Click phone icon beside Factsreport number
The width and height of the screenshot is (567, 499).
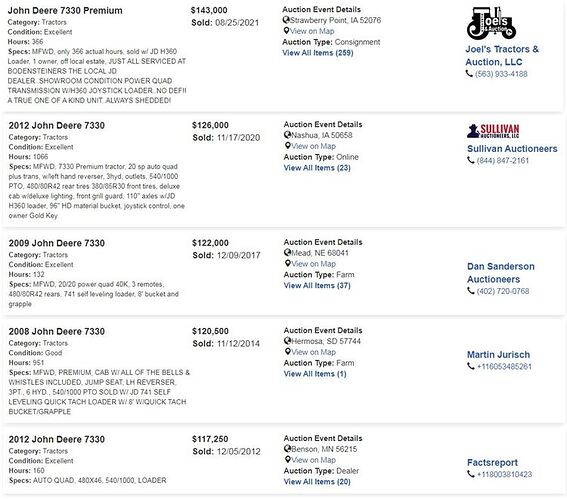(470, 474)
